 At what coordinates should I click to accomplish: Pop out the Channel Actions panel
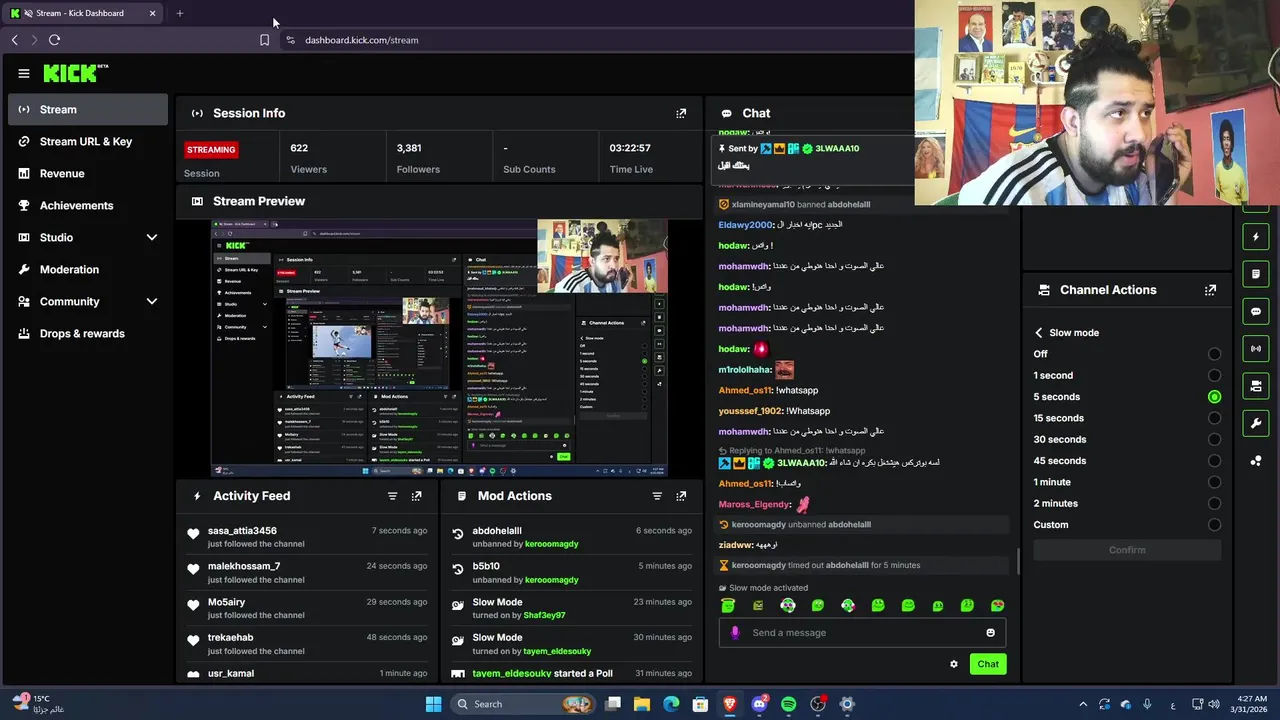click(x=1210, y=290)
